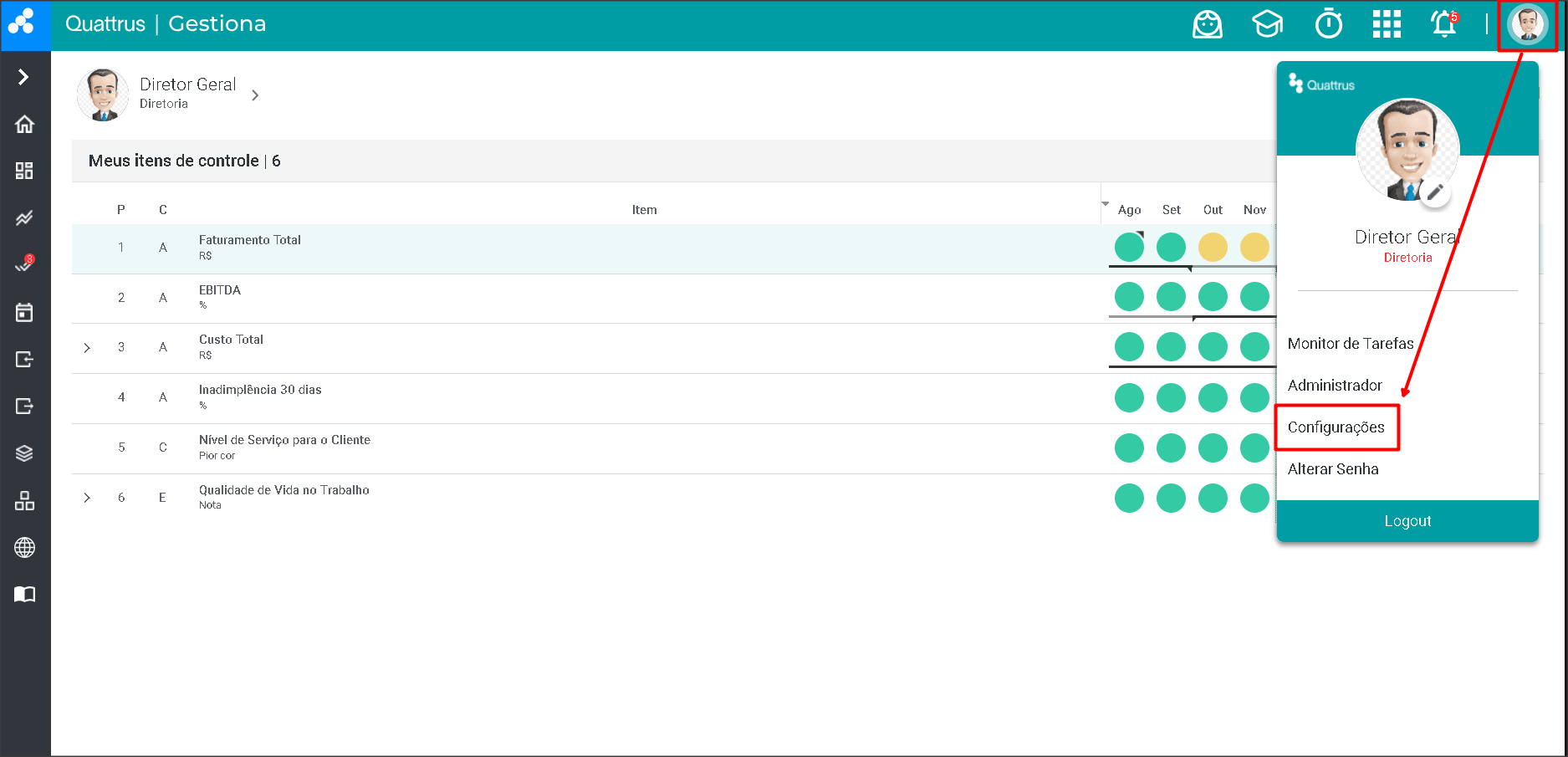
Task: Open Monitor de Tarefas menu entry
Action: pyautogui.click(x=1350, y=344)
